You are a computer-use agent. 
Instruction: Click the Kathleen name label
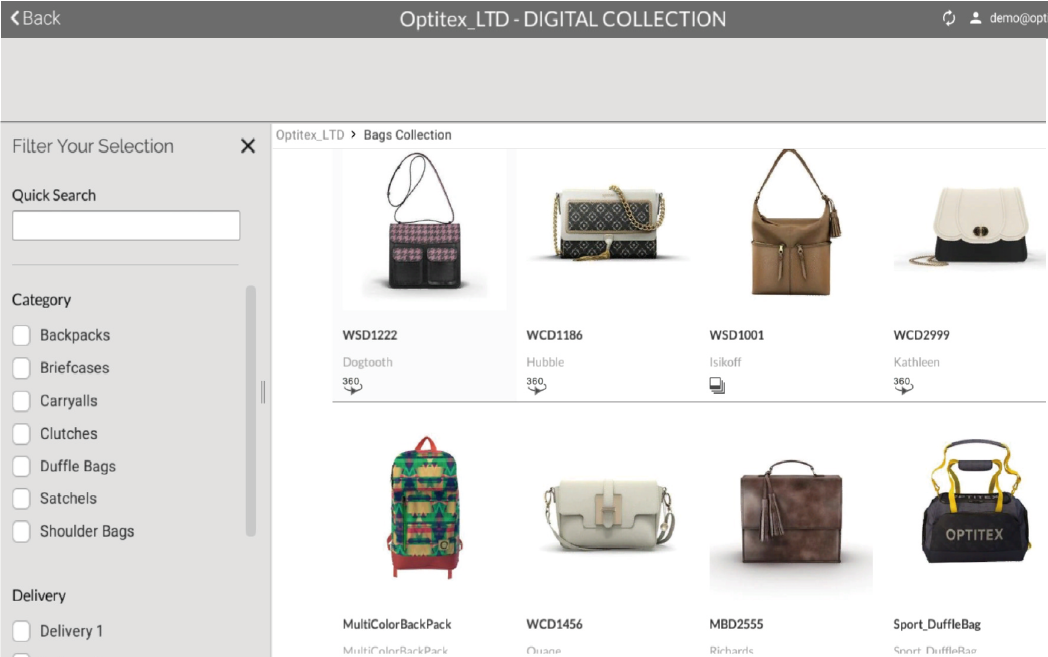916,362
